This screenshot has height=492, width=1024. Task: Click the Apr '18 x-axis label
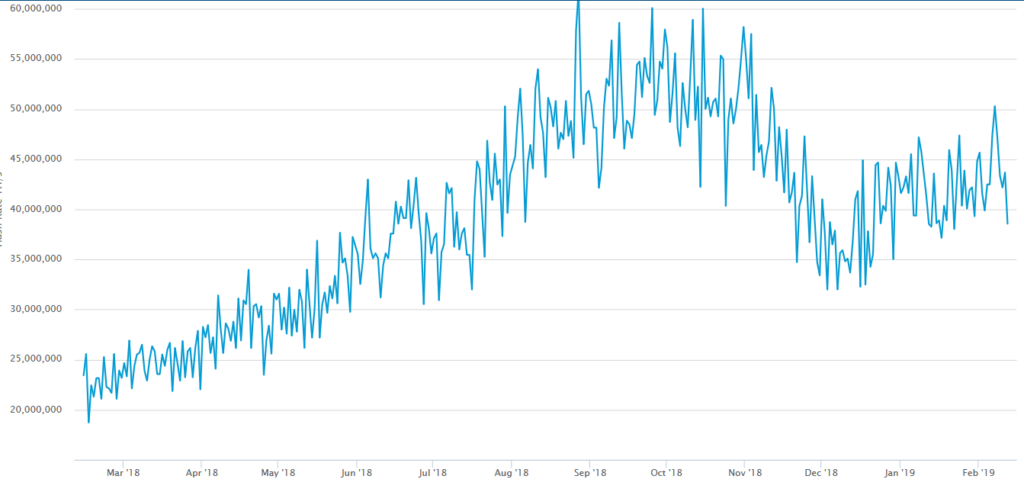(201, 472)
